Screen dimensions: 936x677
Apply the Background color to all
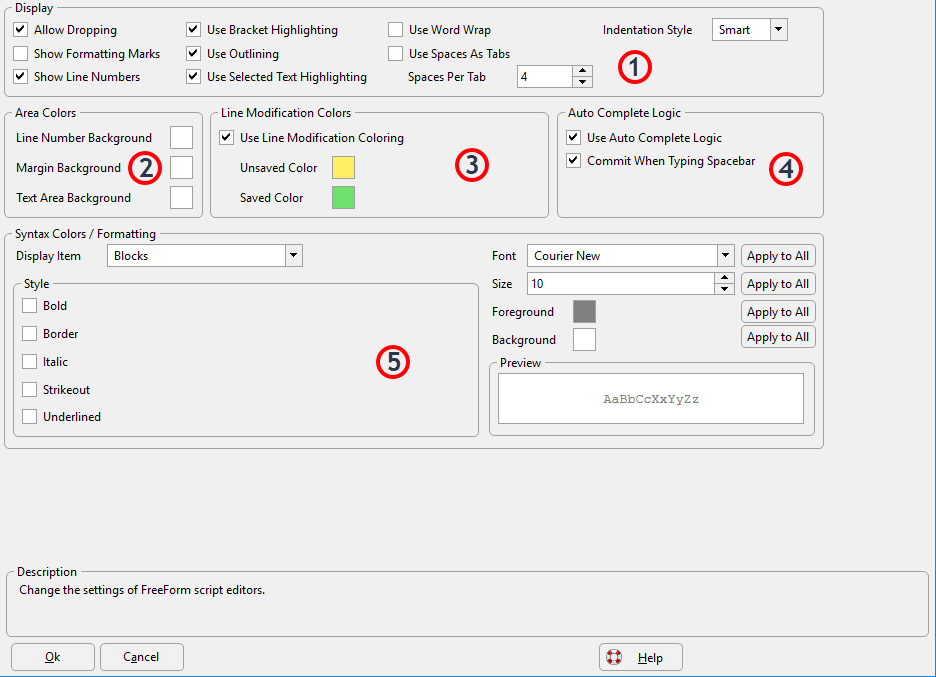tap(778, 337)
